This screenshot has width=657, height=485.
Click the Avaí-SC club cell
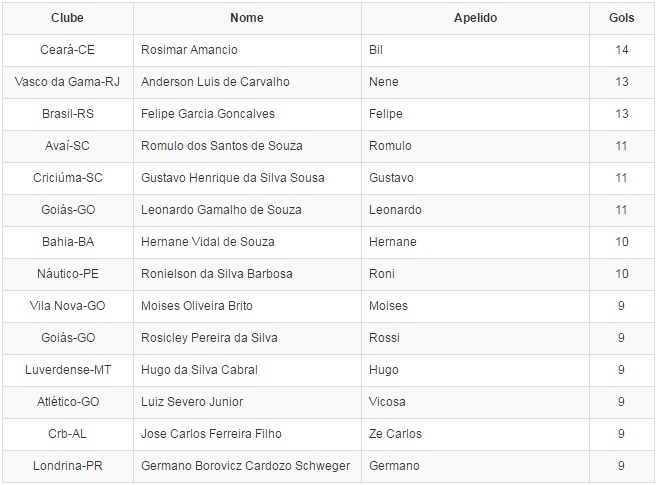[67, 146]
